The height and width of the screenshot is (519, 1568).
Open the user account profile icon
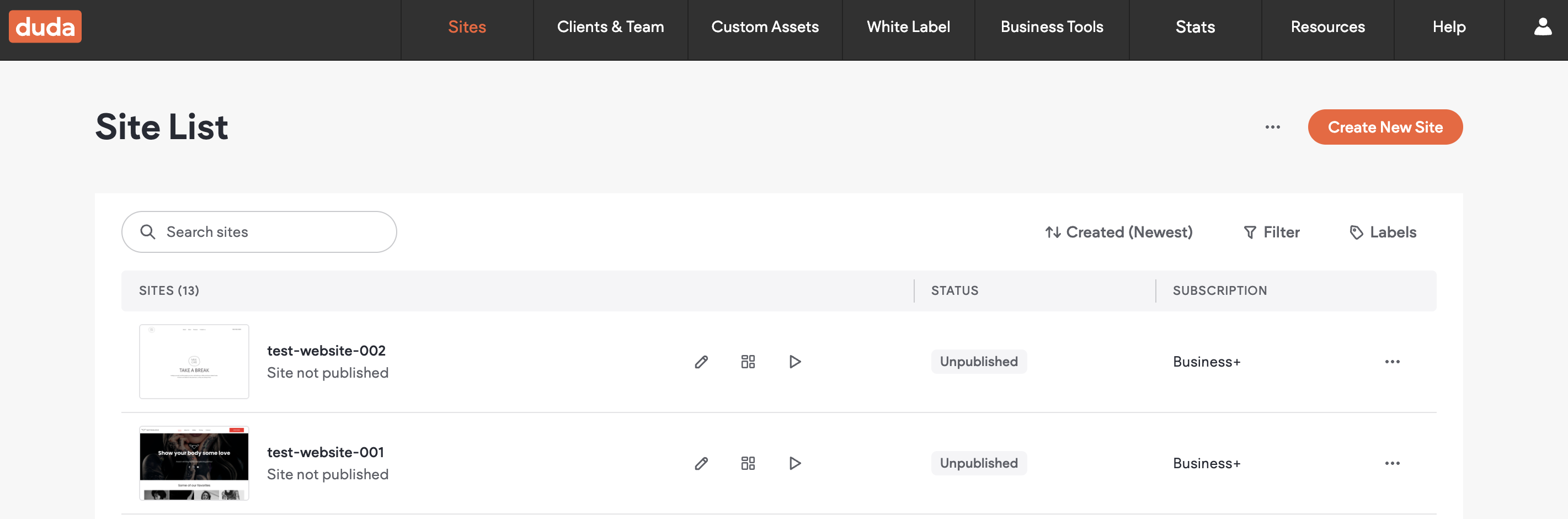(1542, 27)
